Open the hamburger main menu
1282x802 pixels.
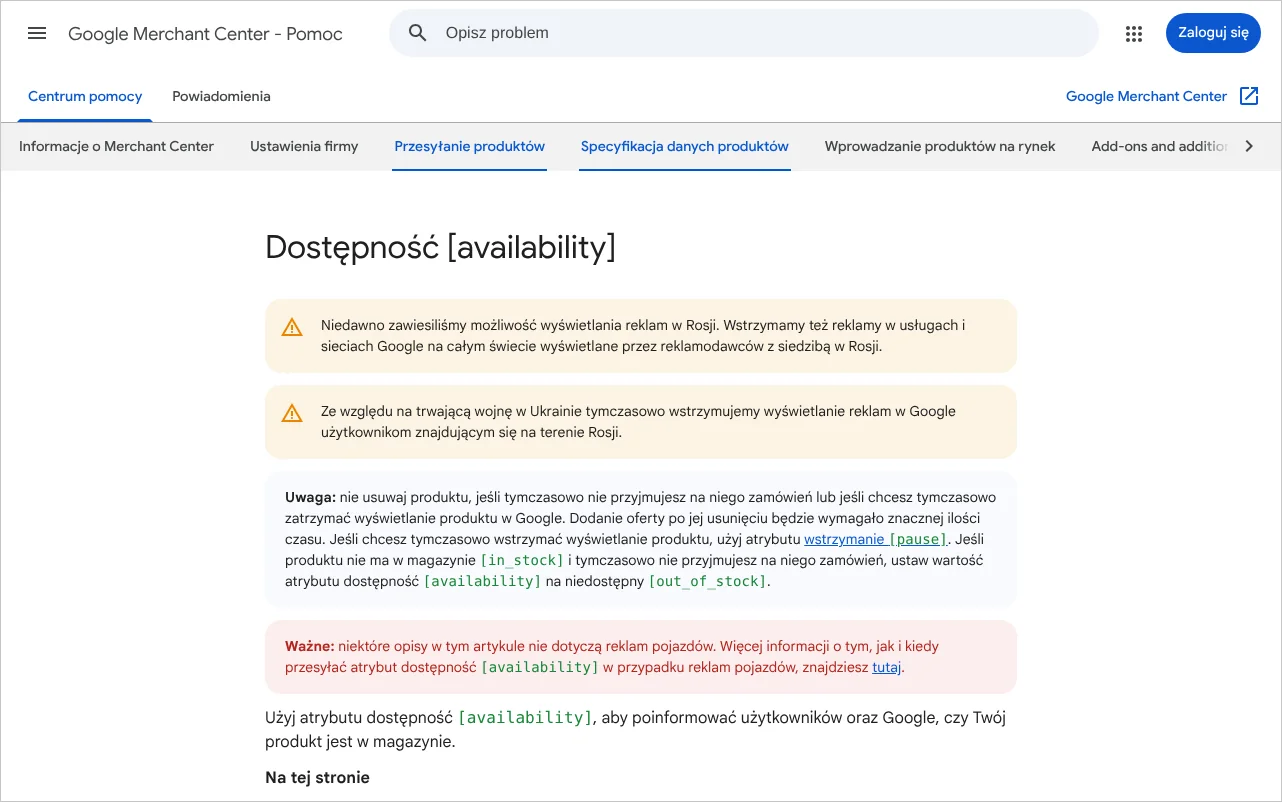(x=37, y=33)
